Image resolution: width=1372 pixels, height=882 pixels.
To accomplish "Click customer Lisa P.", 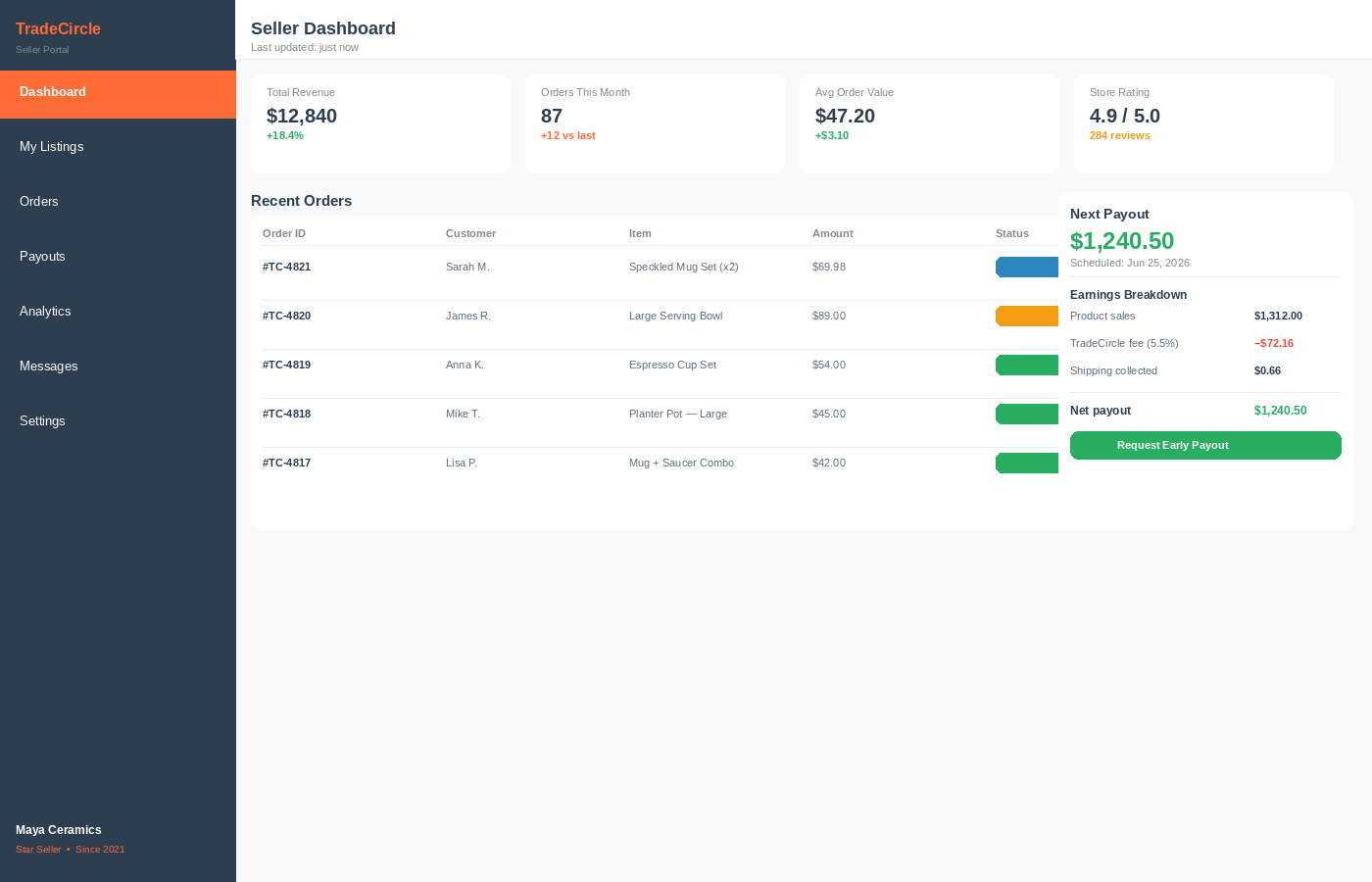I will (462, 463).
